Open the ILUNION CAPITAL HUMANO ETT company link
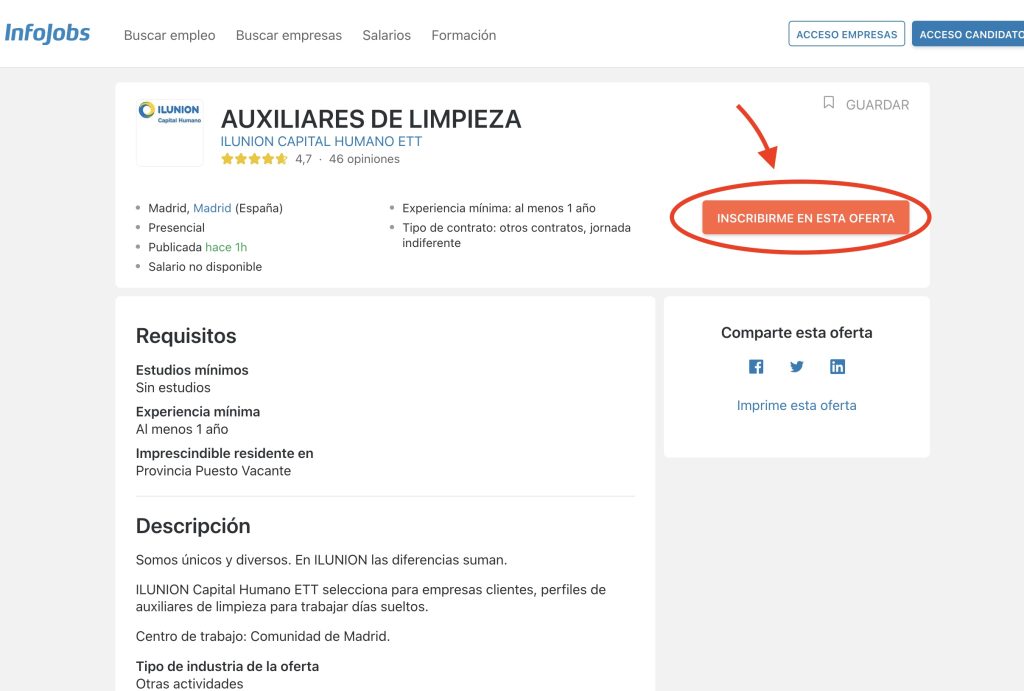Viewport: 1024px width, 691px height. pyautogui.click(x=321, y=141)
